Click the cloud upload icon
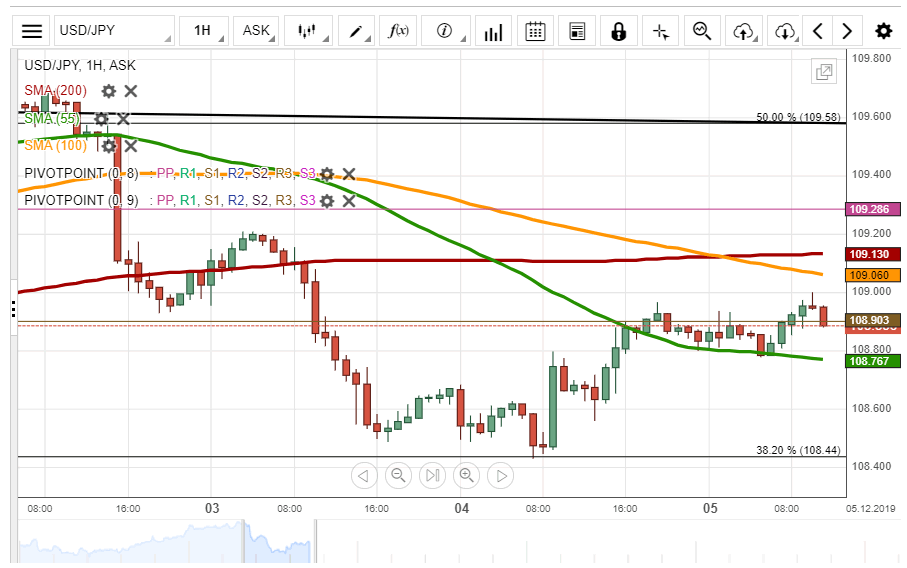 744,31
